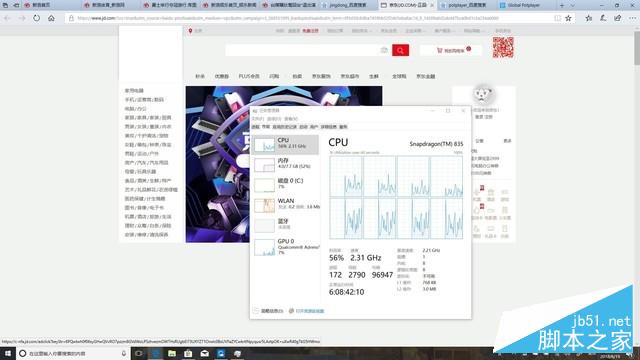This screenshot has width=640, height=360.
Task: Open the 详细信息 (Details) tab in Task Manager
Action: (329, 127)
